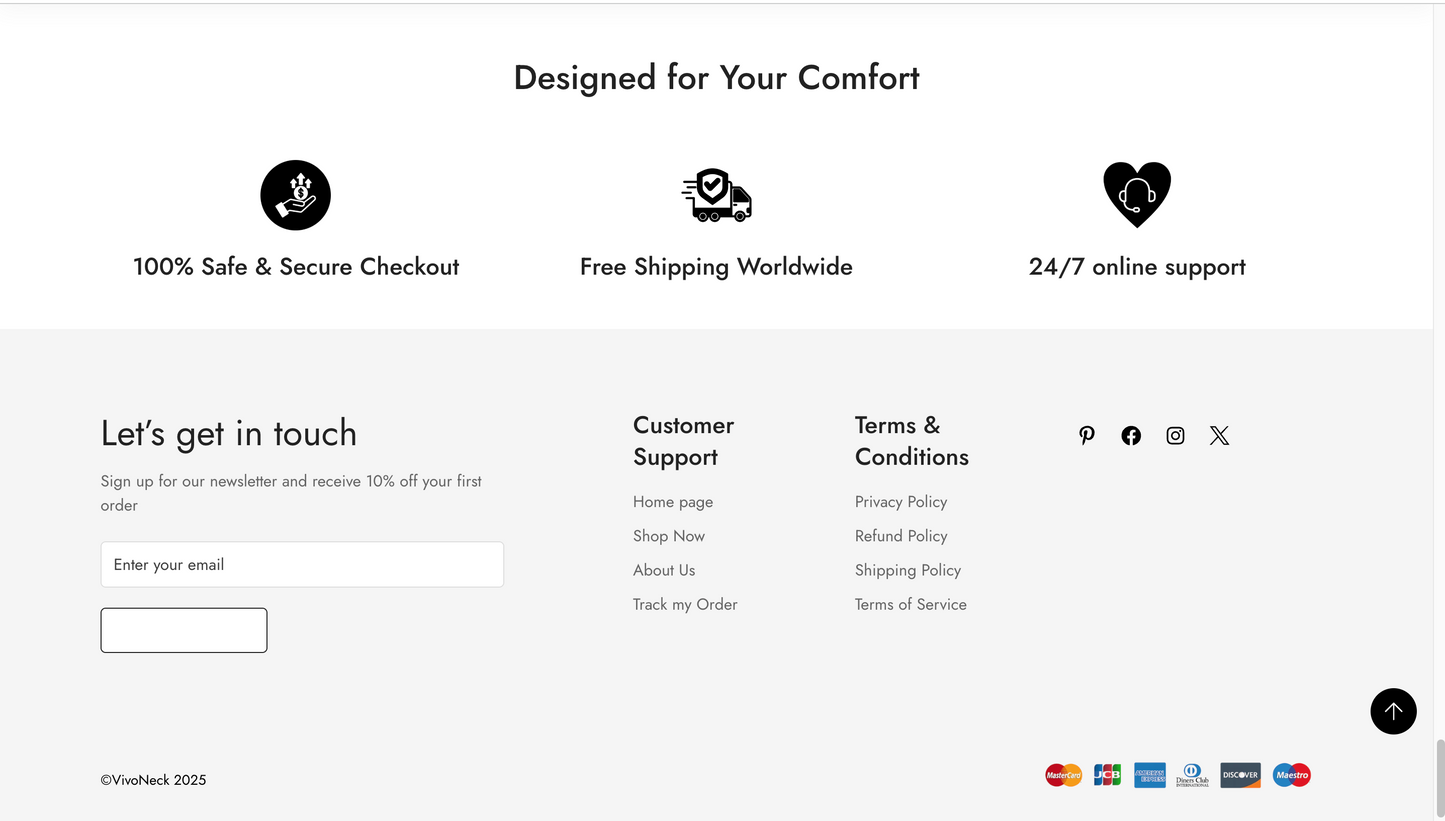Focus the Enter your email field
This screenshot has height=821, width=1445.
302,565
